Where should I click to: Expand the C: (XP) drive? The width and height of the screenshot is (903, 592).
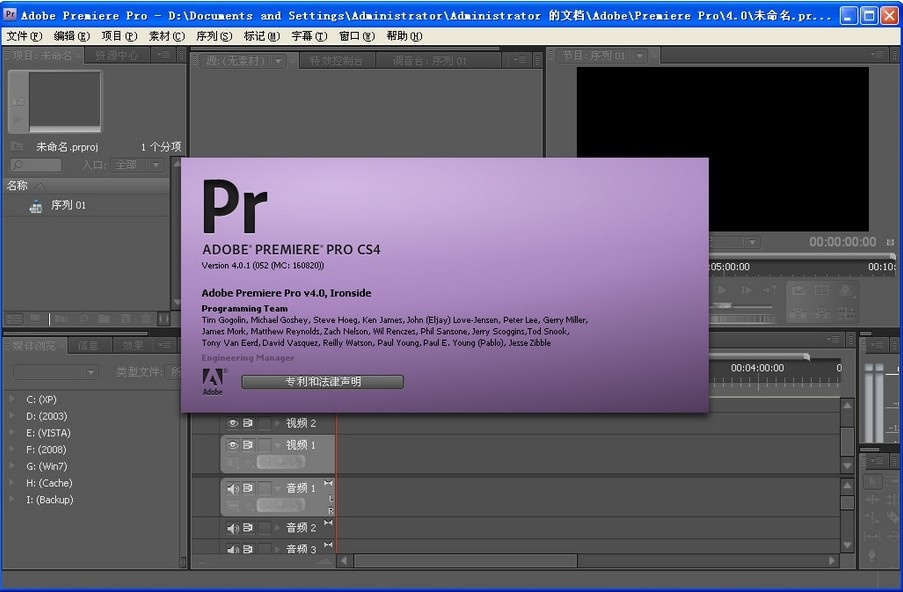[12, 399]
